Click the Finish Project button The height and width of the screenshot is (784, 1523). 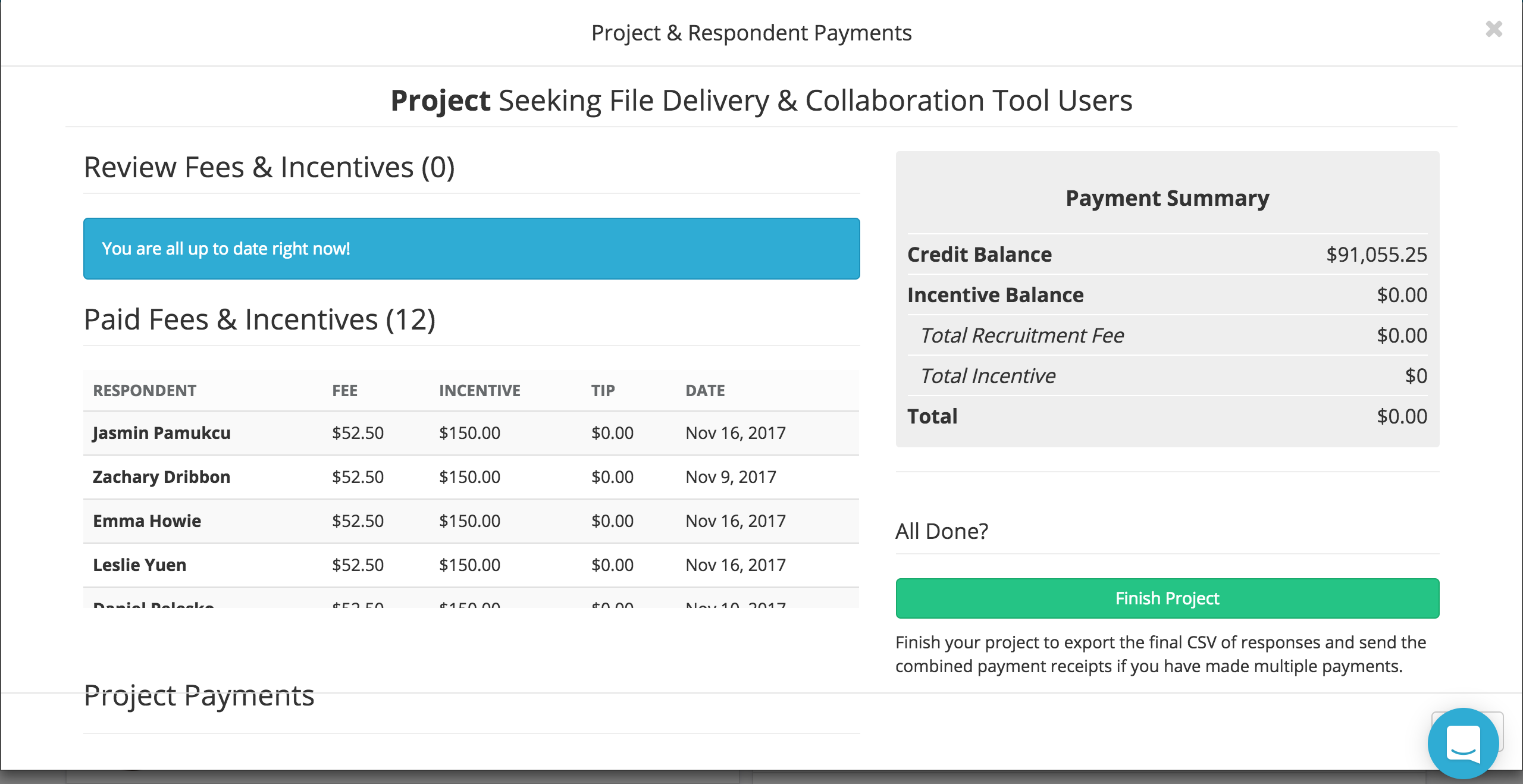pyautogui.click(x=1167, y=598)
